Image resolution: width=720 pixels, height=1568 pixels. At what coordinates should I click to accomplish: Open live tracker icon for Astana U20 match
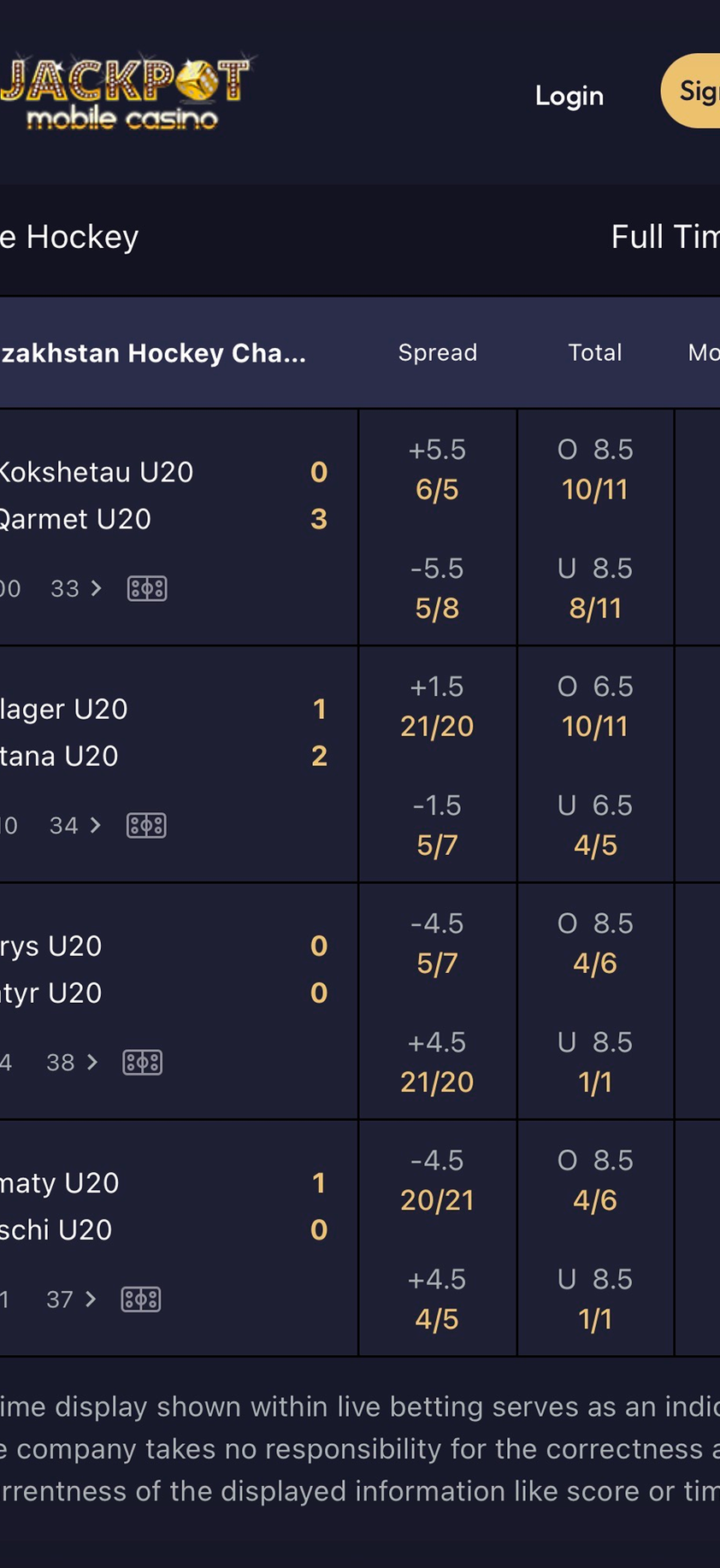click(x=146, y=825)
